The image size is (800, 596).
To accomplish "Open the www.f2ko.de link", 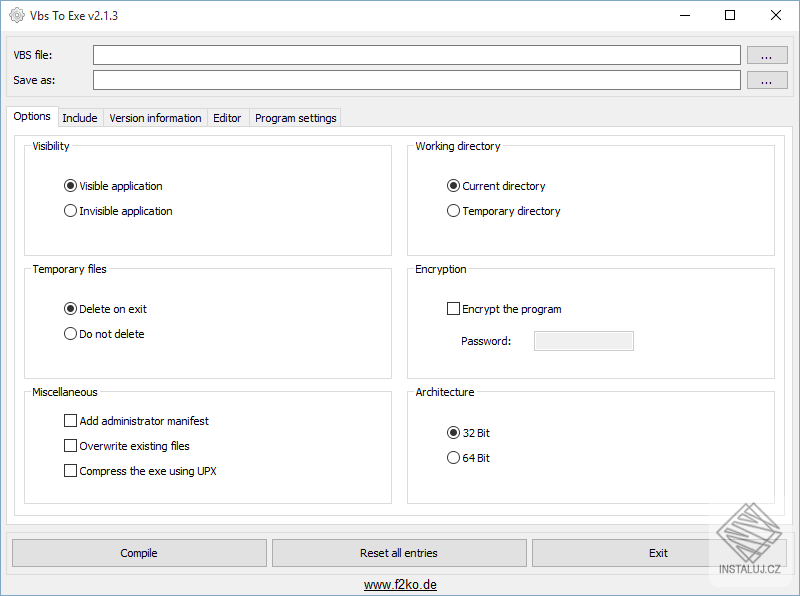I will [400, 585].
